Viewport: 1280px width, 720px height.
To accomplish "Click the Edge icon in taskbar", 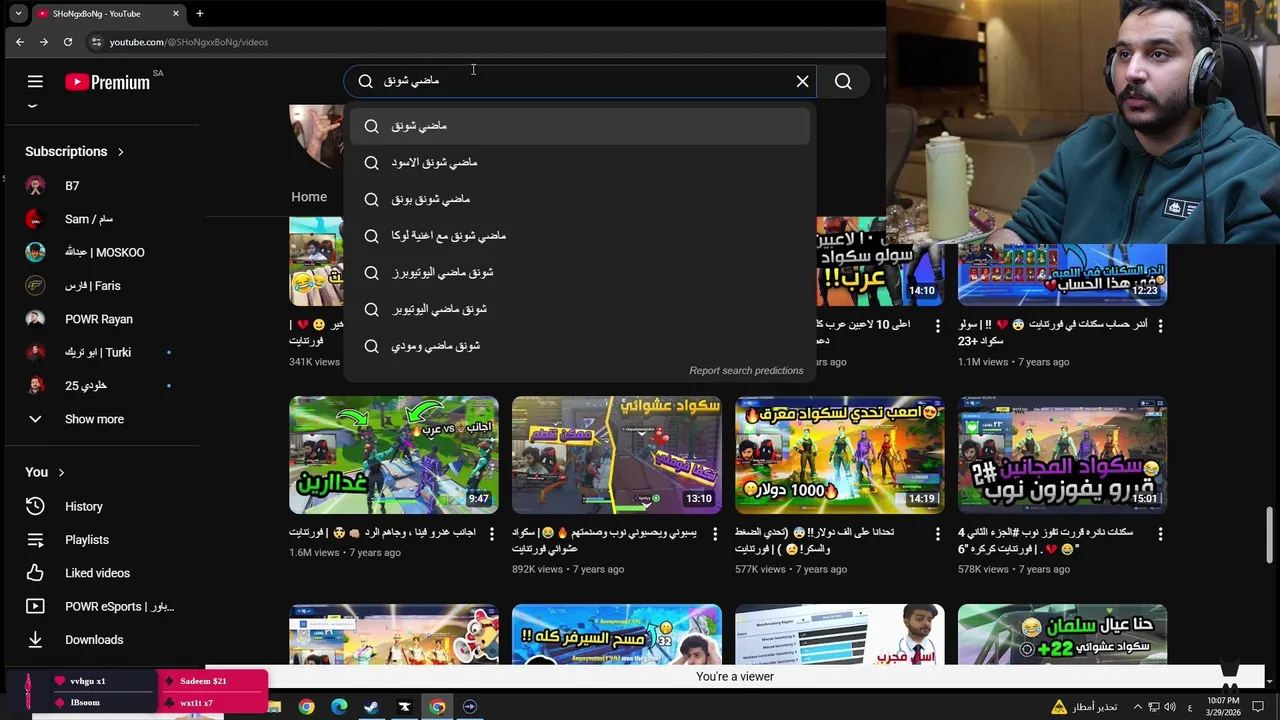I will [339, 707].
